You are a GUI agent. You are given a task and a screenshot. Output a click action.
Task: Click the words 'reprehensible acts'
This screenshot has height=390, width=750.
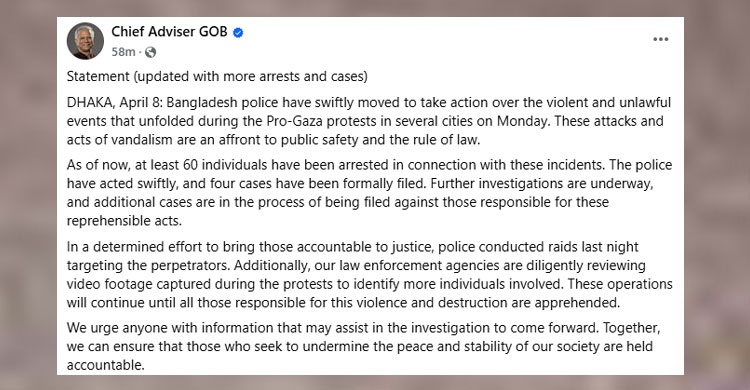coord(124,221)
